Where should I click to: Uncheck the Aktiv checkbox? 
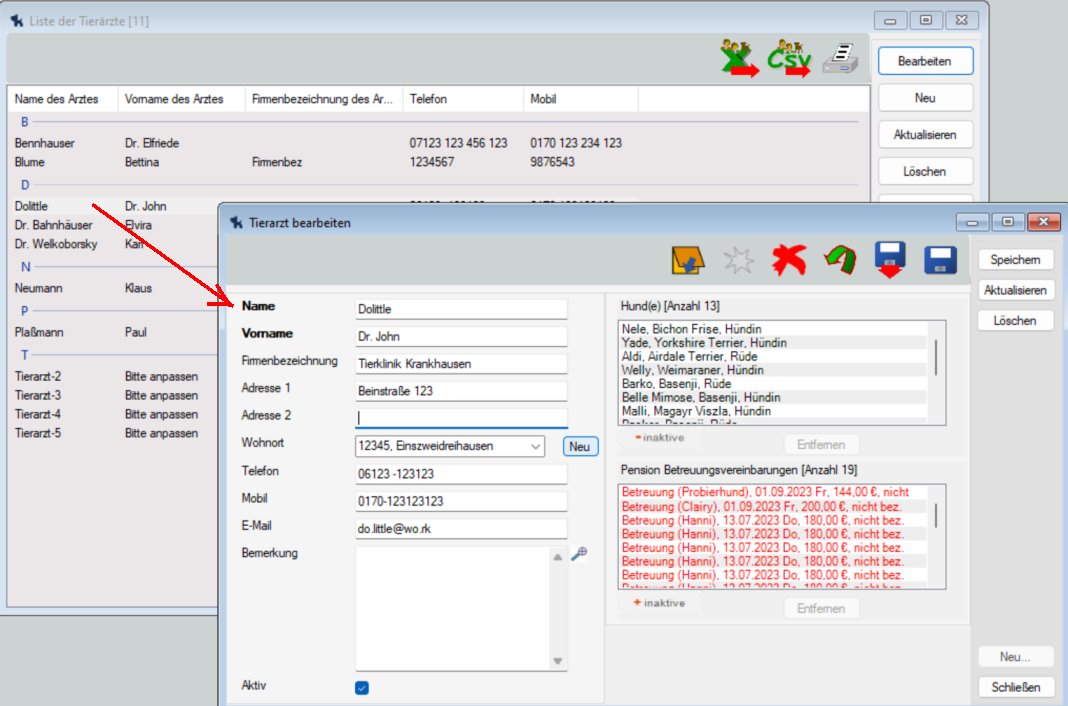tap(362, 687)
